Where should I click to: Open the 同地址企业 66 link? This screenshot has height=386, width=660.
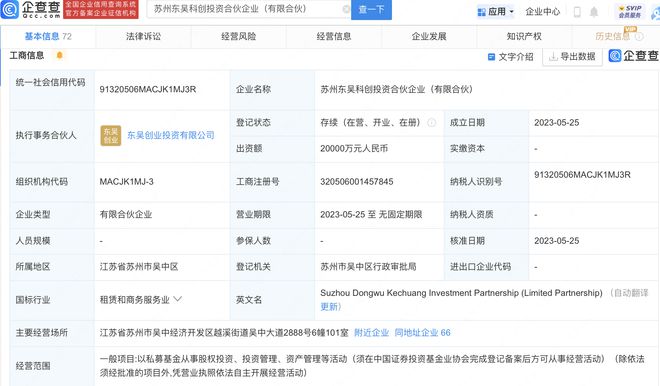(423, 333)
